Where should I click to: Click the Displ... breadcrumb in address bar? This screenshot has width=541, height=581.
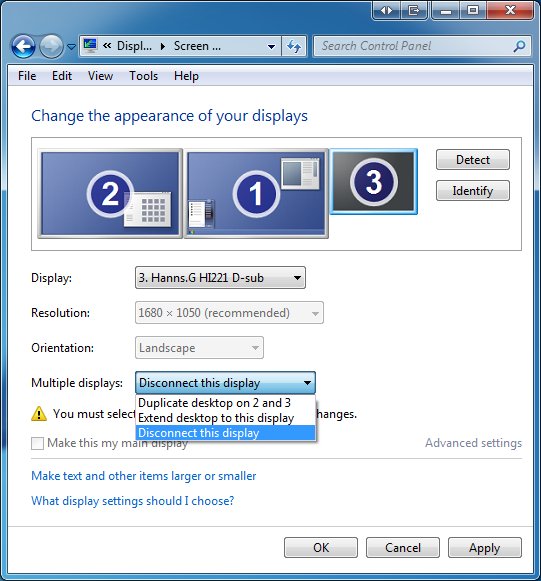134,46
